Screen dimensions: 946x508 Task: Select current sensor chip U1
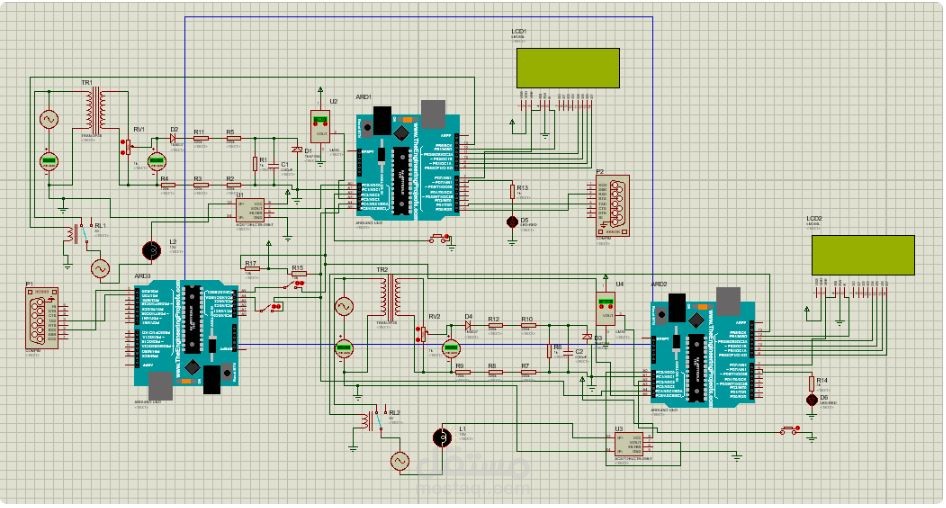coord(250,210)
